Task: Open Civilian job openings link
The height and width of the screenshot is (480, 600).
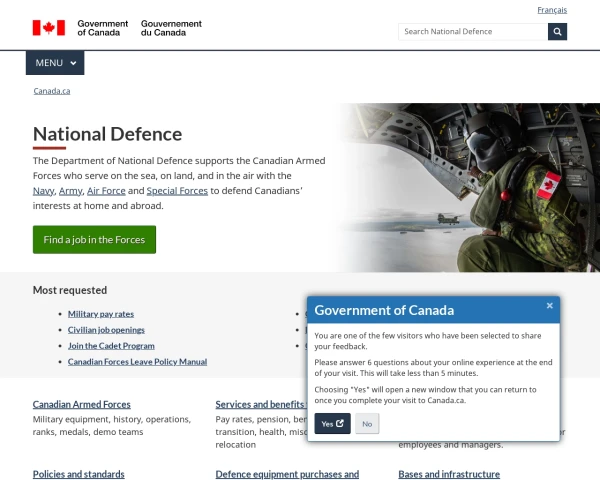Action: click(106, 330)
